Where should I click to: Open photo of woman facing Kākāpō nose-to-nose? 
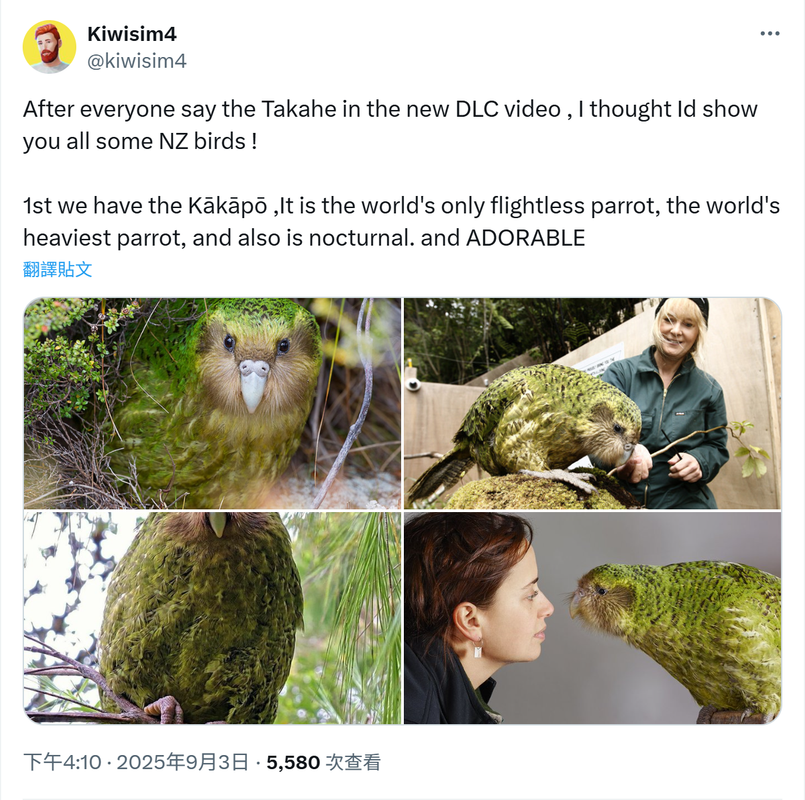pos(592,618)
